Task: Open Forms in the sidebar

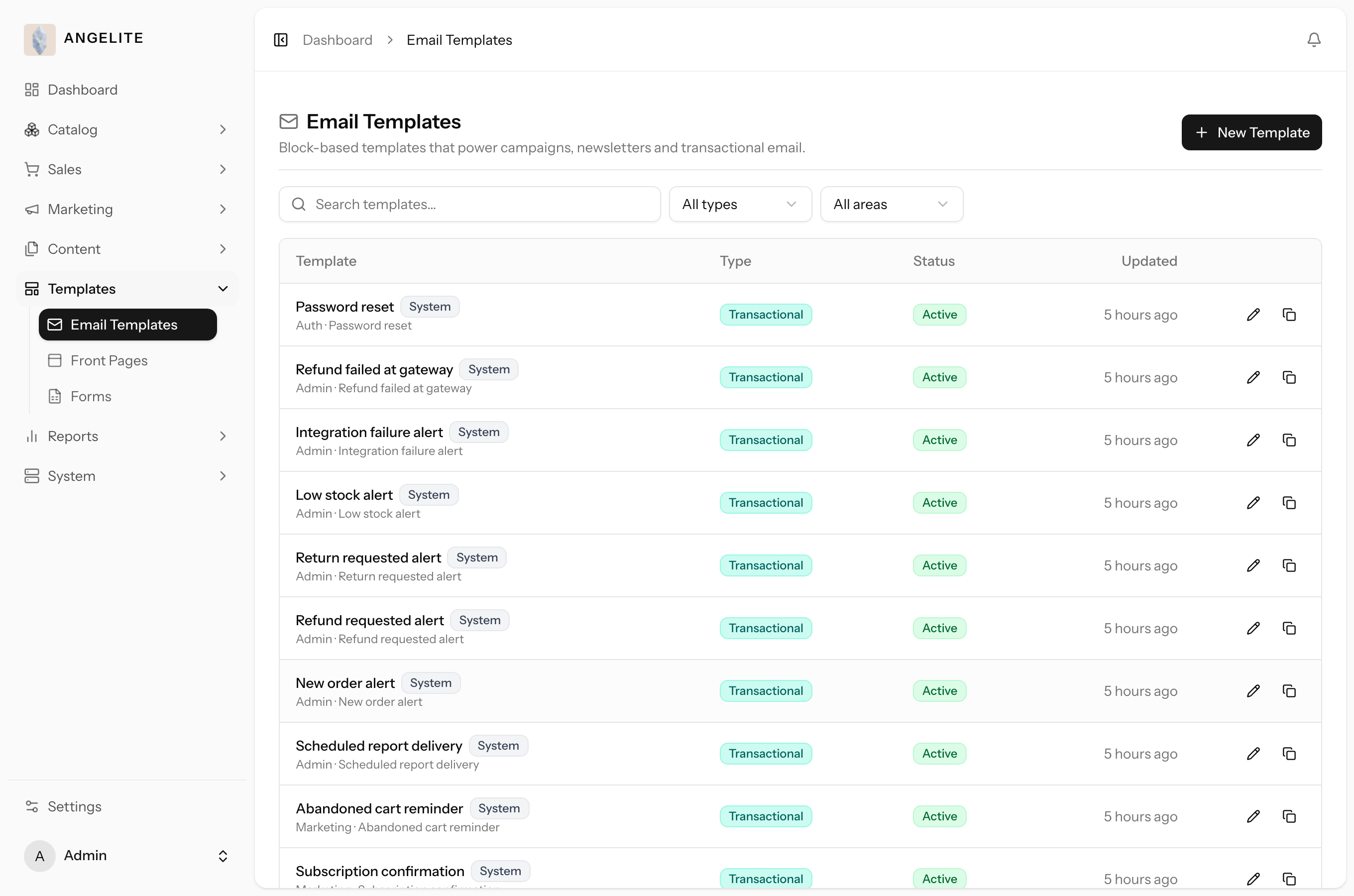Action: [x=128, y=397]
